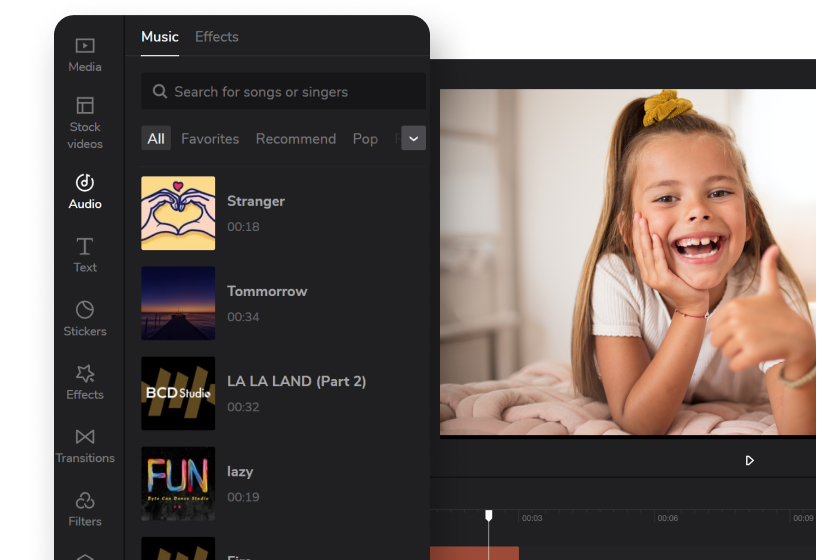Click the Tommorrow song title
The image size is (840, 560).
click(x=267, y=291)
